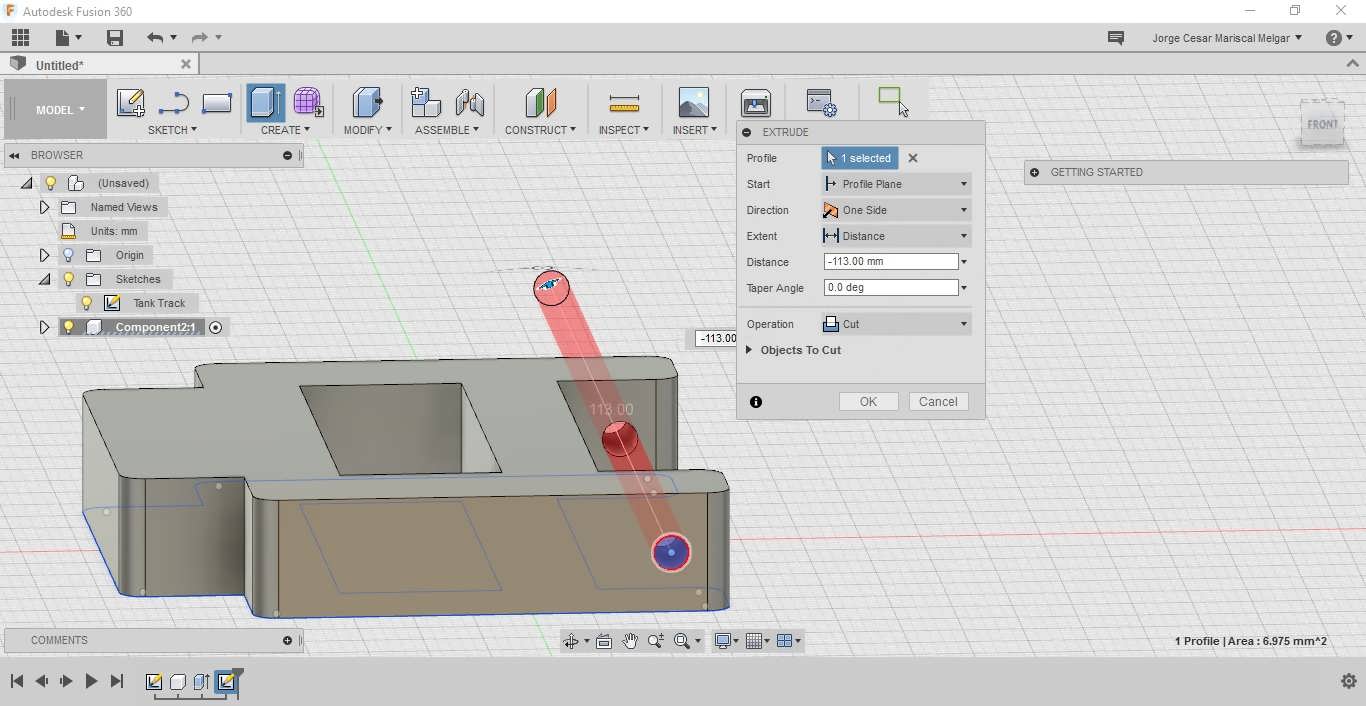This screenshot has height=706, width=1366.
Task: Click the Pan hand tool
Action: click(630, 641)
